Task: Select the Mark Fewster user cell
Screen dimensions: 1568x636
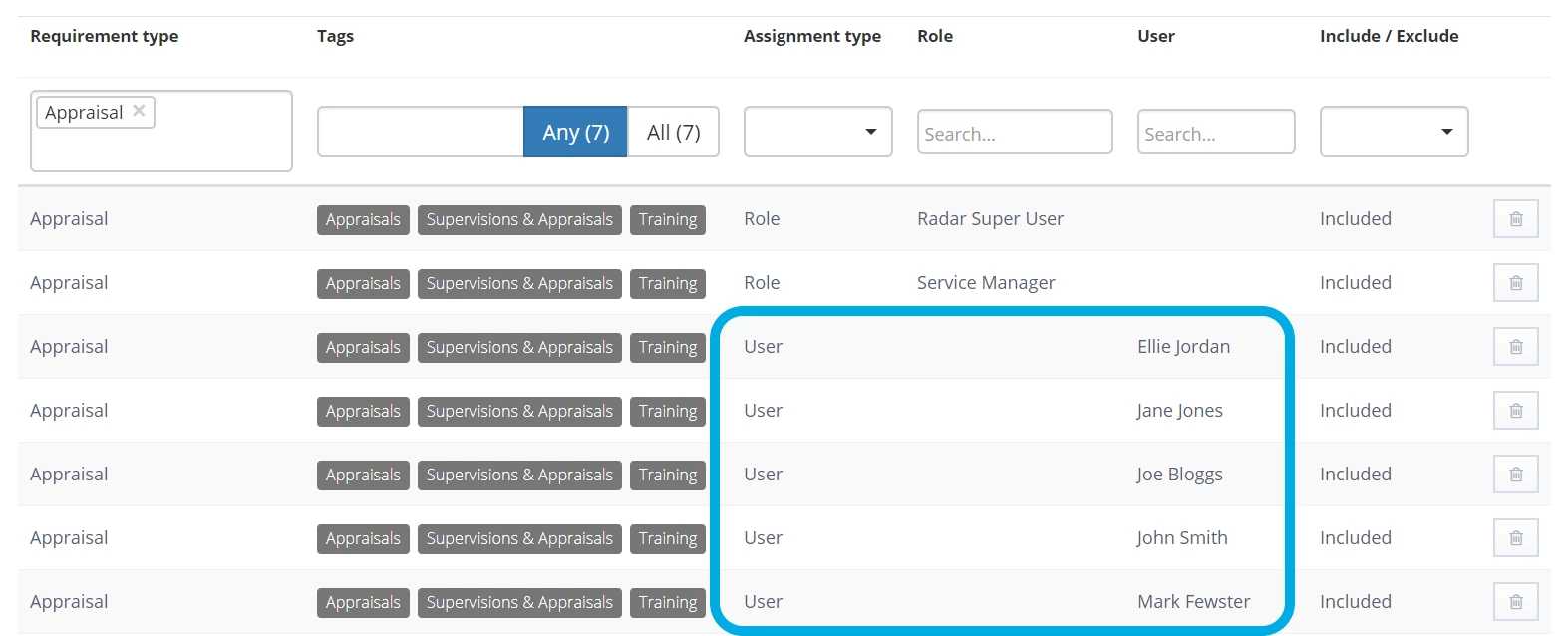Action: (1193, 602)
